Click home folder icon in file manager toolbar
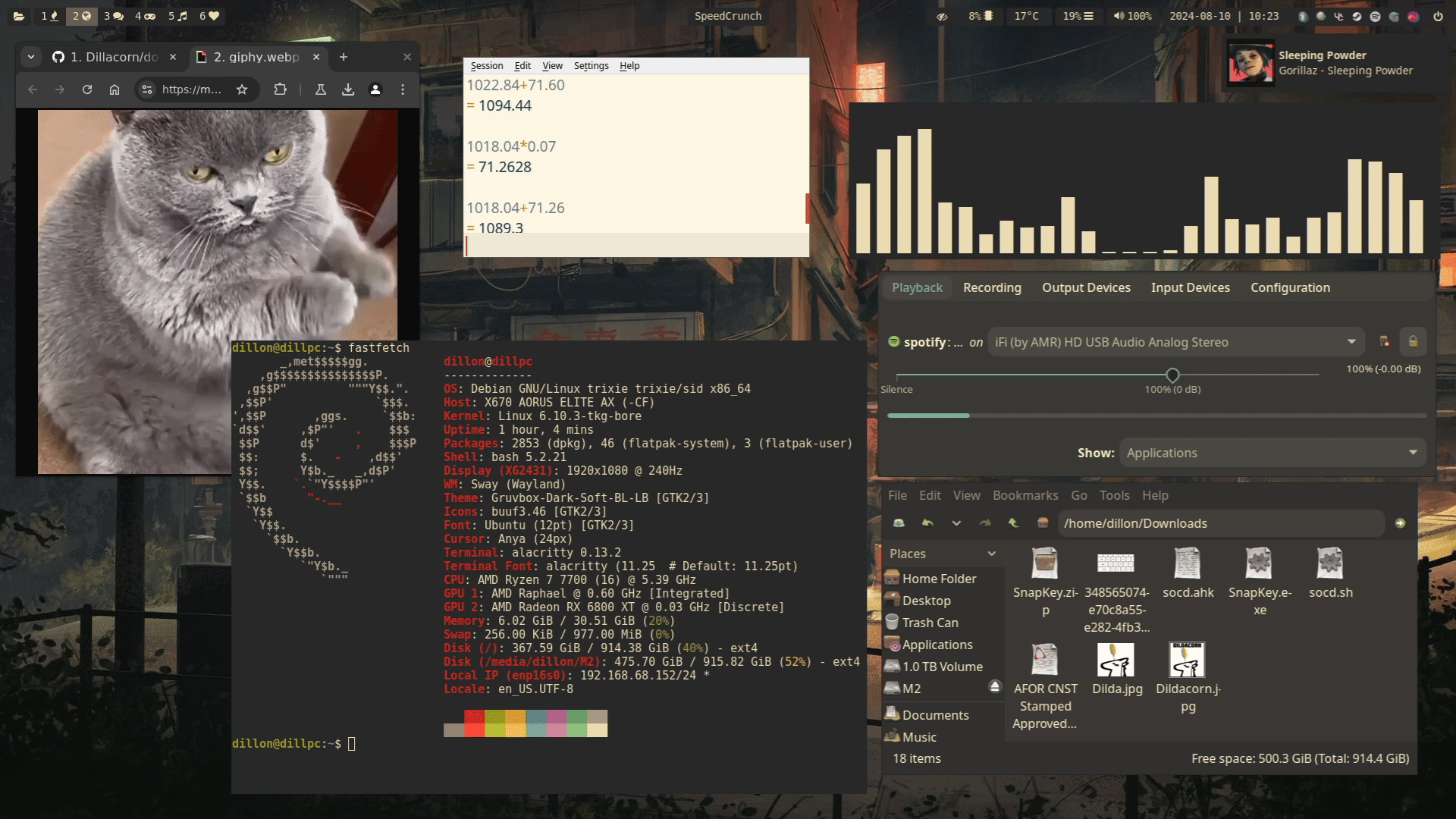This screenshot has height=819, width=1456. (x=1043, y=523)
